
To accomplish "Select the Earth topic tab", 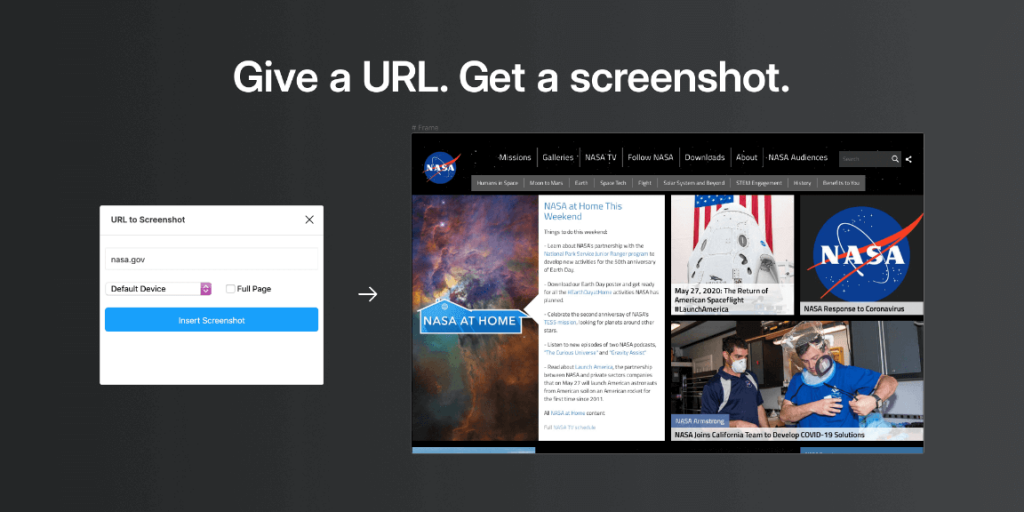I will tap(581, 183).
